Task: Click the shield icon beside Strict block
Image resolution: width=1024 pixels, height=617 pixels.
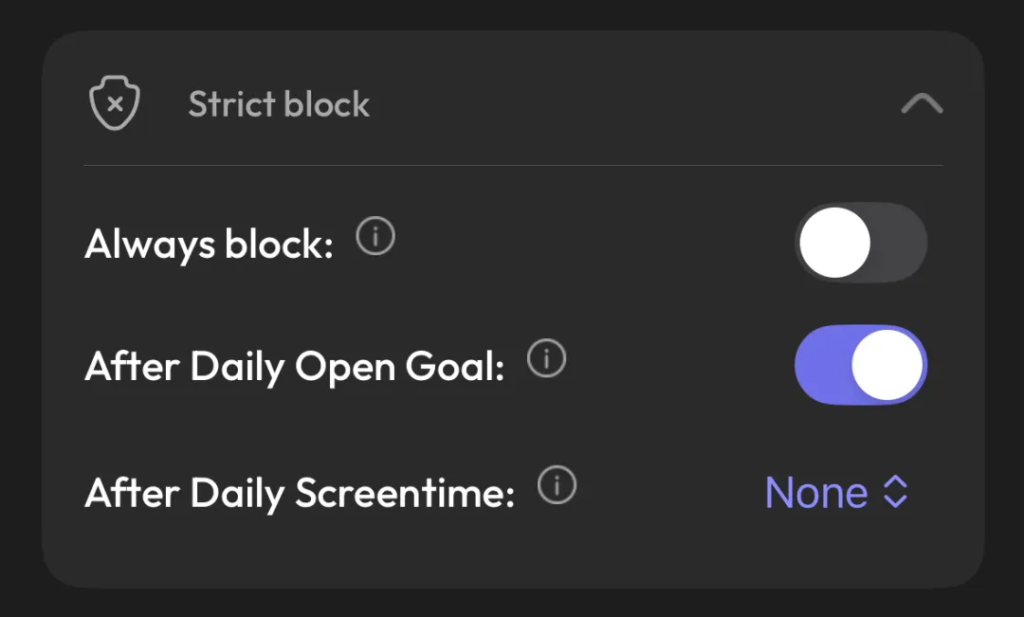Action: (114, 104)
